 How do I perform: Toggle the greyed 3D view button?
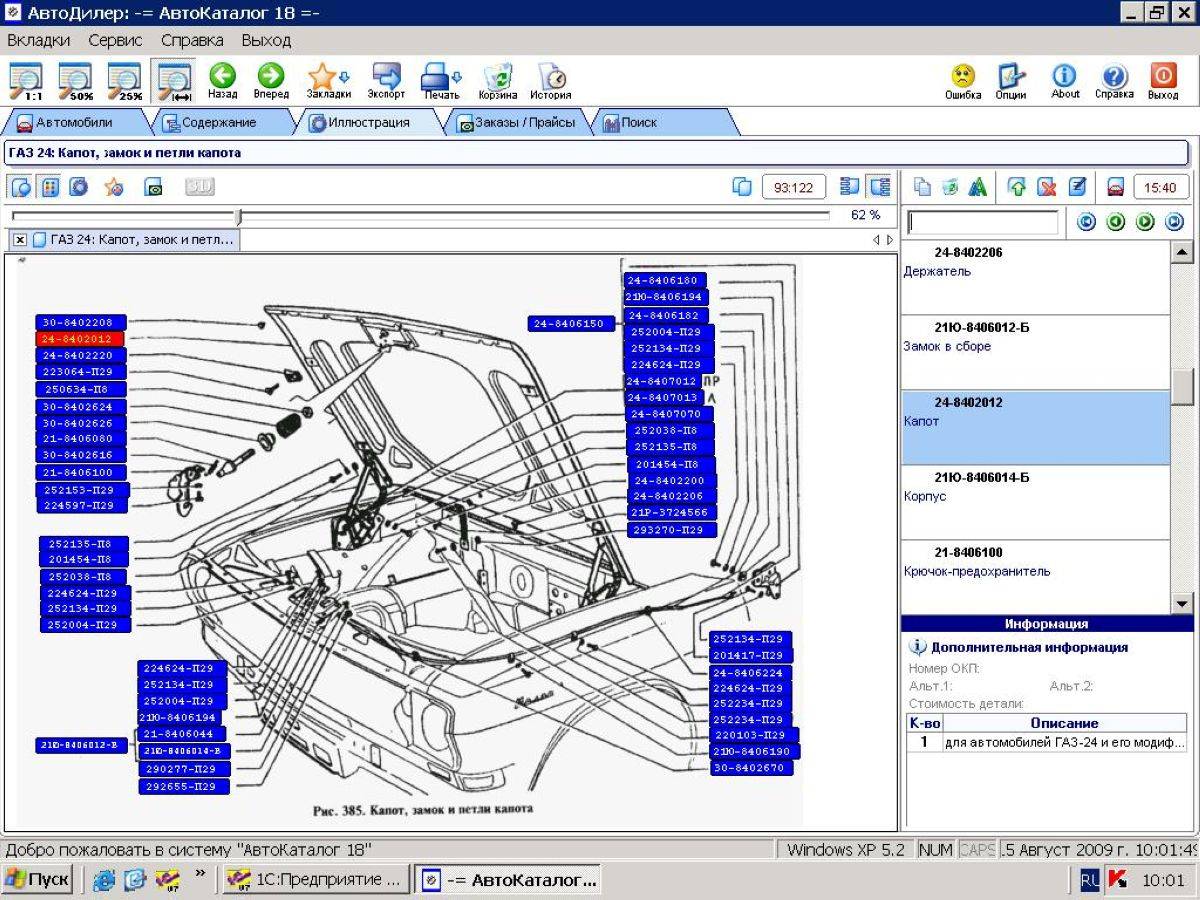(200, 186)
